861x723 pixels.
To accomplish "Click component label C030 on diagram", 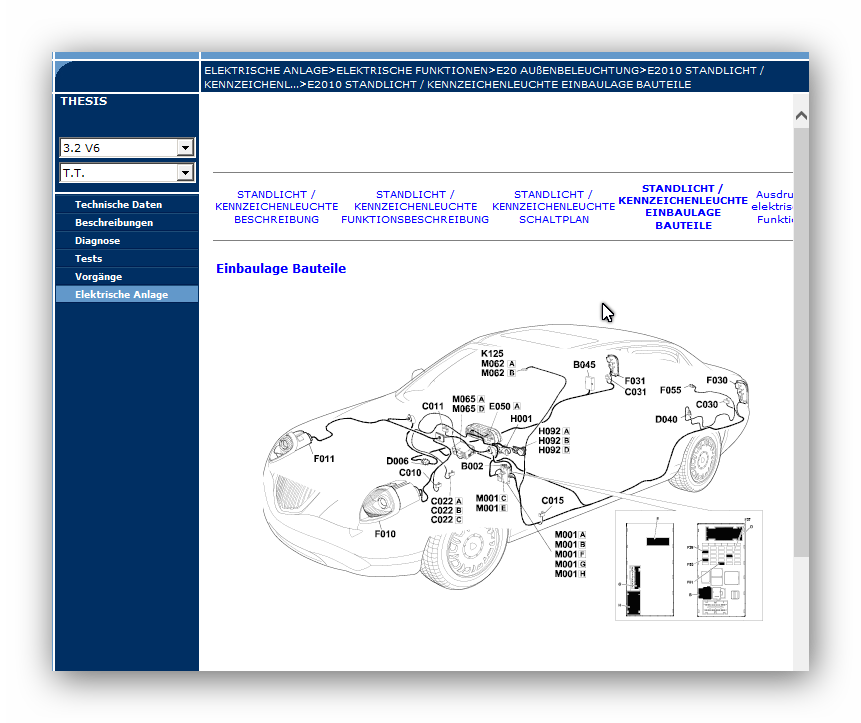I will click(707, 405).
